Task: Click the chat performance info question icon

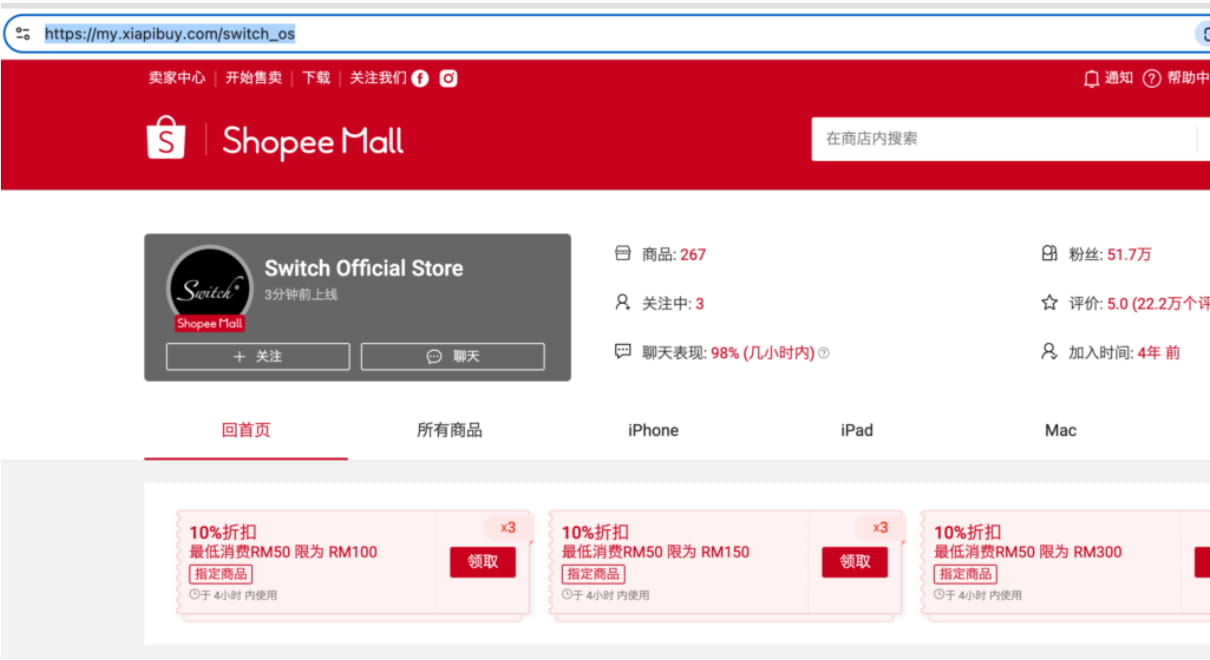Action: tap(824, 353)
